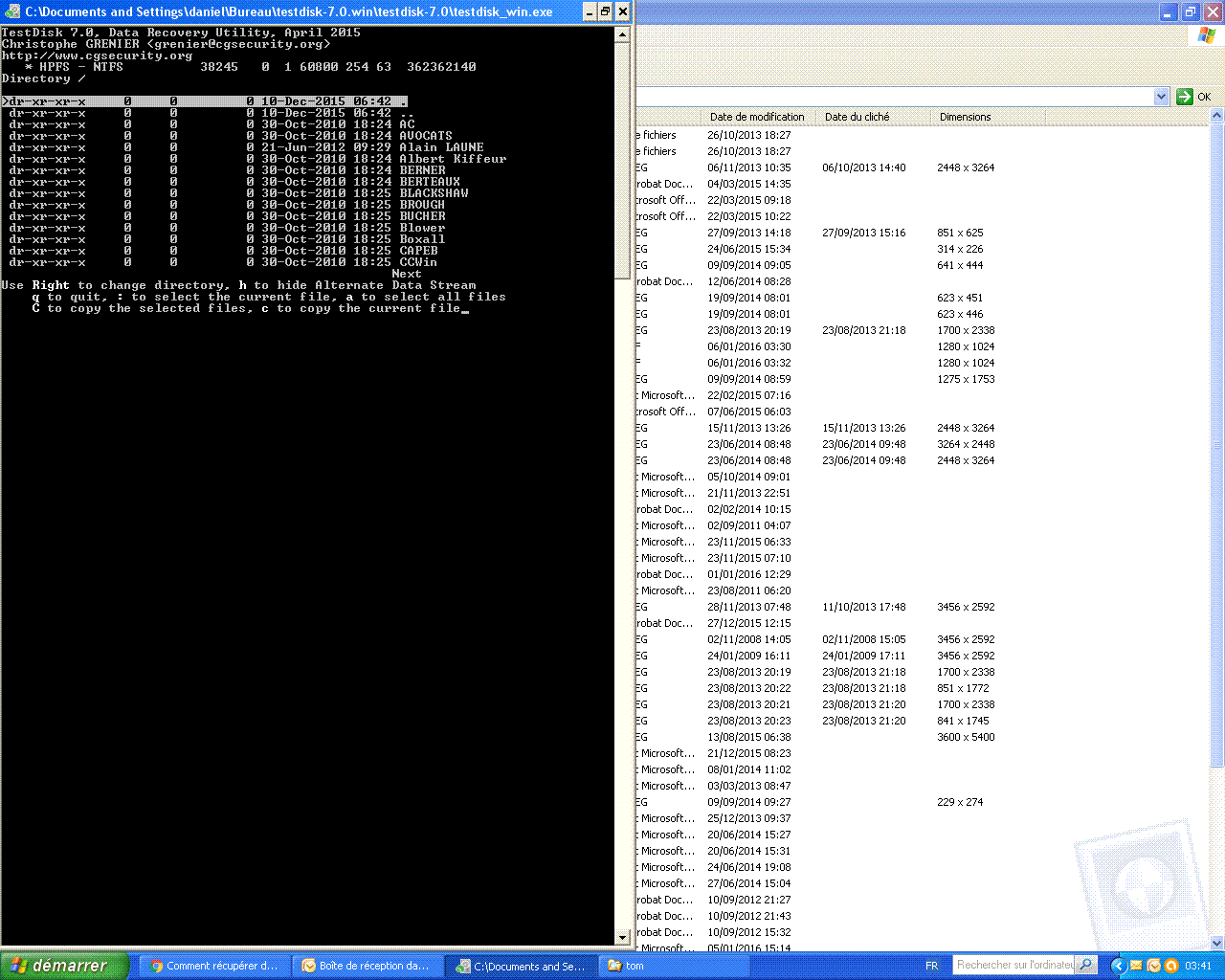Open the orange round tray icon
The image size is (1225, 980).
[1170, 966]
